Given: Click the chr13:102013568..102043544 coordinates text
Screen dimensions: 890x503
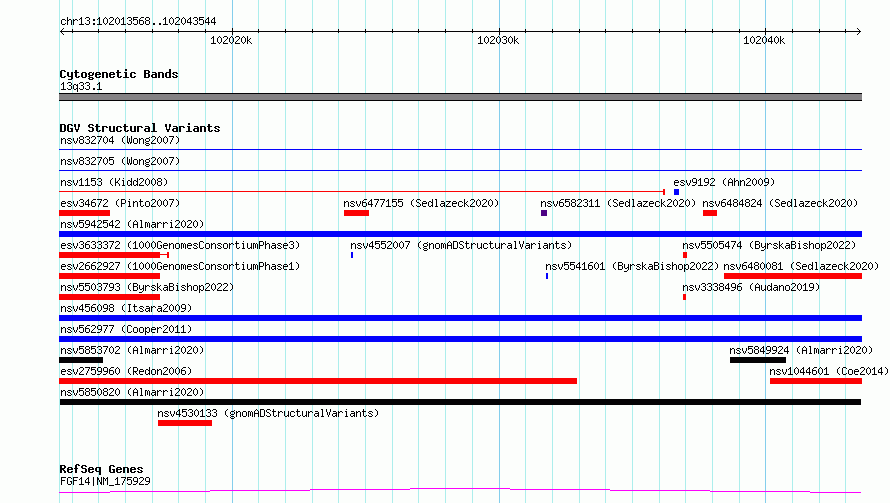Looking at the screenshot, I should [138, 21].
